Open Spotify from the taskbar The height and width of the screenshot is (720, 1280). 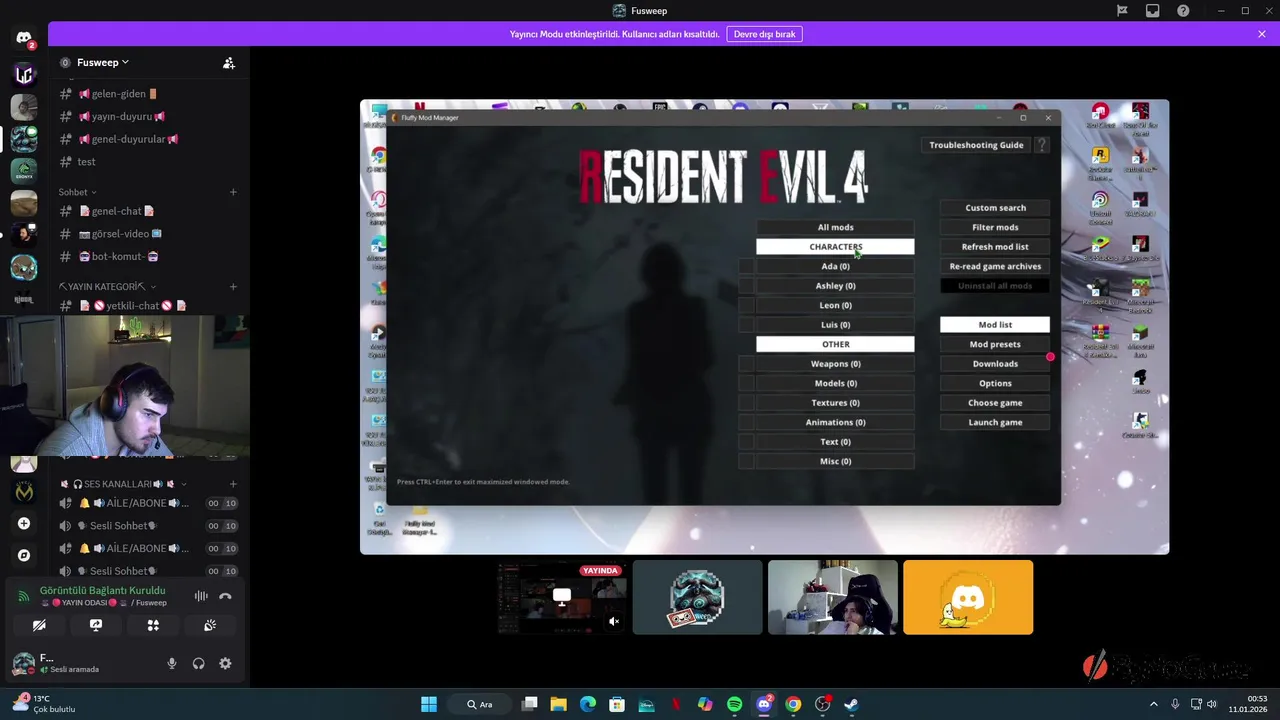[x=735, y=704]
